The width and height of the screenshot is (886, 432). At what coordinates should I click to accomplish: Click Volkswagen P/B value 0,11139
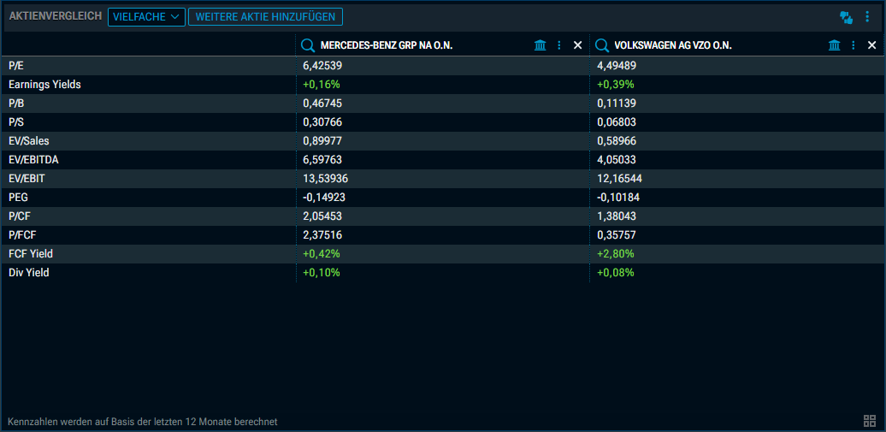pyautogui.click(x=616, y=103)
